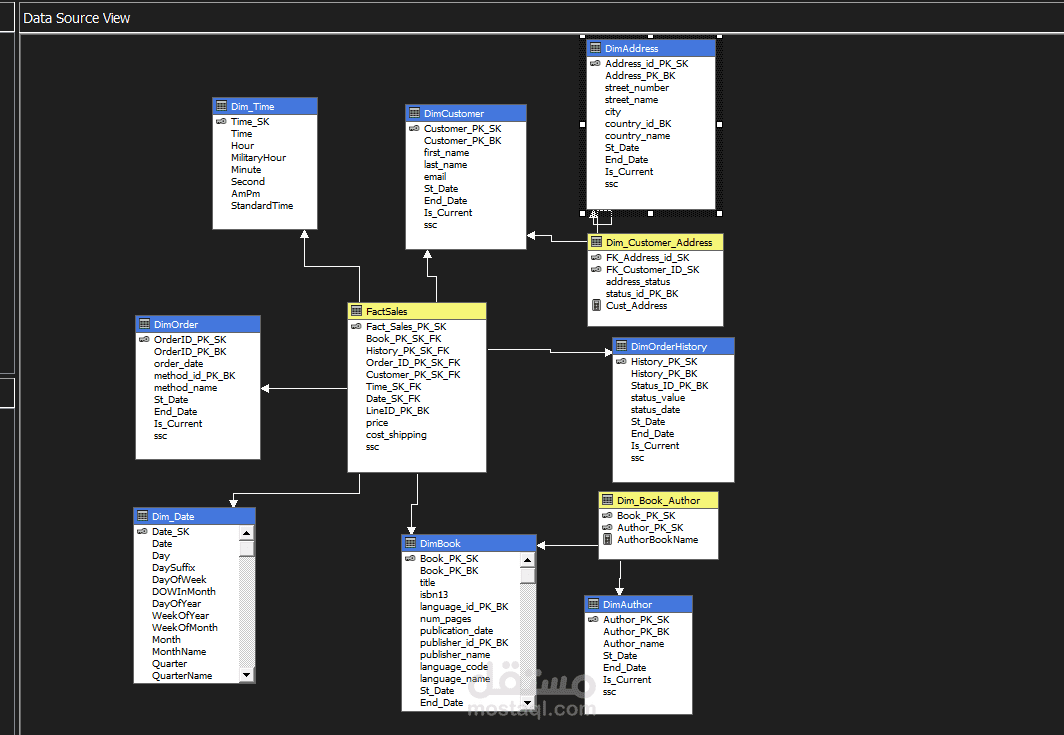Click key icon beside Date_SK

[x=142, y=531]
